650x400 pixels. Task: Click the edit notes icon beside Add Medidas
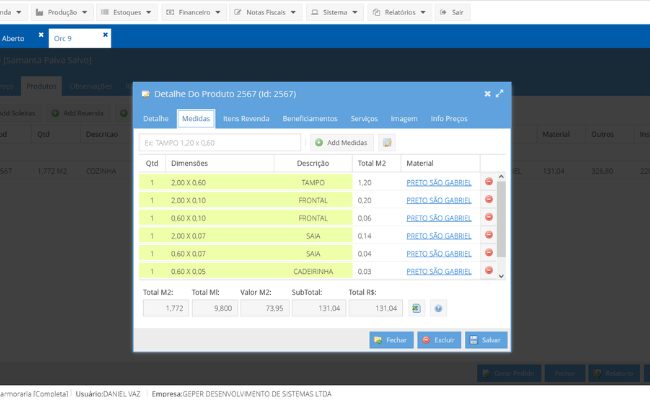(x=387, y=143)
